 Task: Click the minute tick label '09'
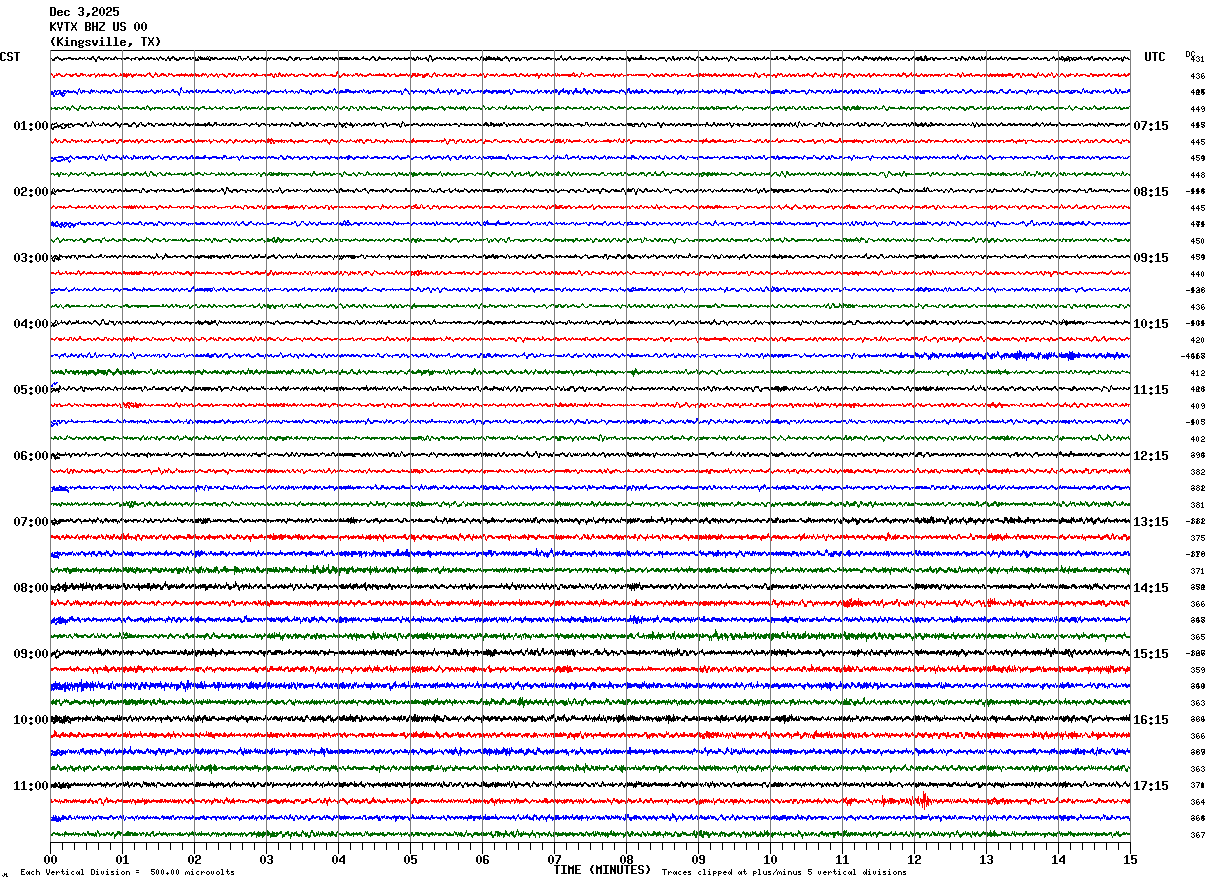pyautogui.click(x=698, y=859)
